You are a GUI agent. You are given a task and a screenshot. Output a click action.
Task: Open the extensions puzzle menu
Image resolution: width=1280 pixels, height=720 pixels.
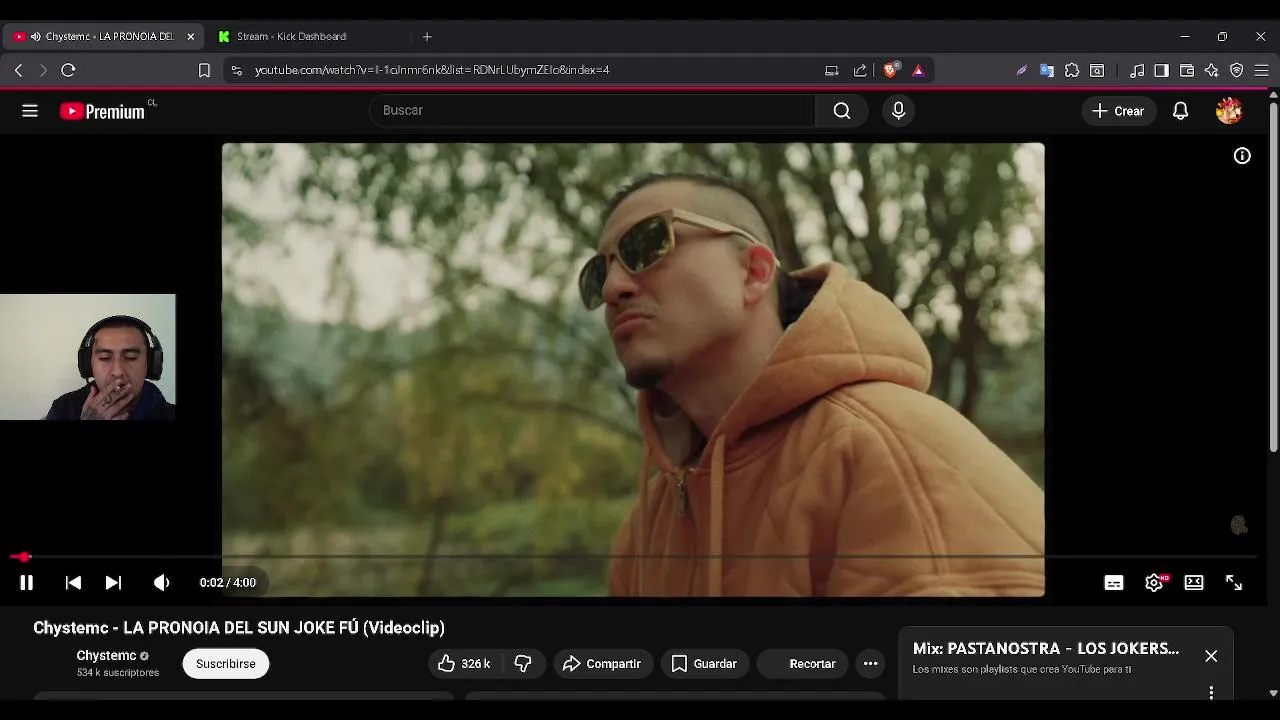(x=1072, y=70)
